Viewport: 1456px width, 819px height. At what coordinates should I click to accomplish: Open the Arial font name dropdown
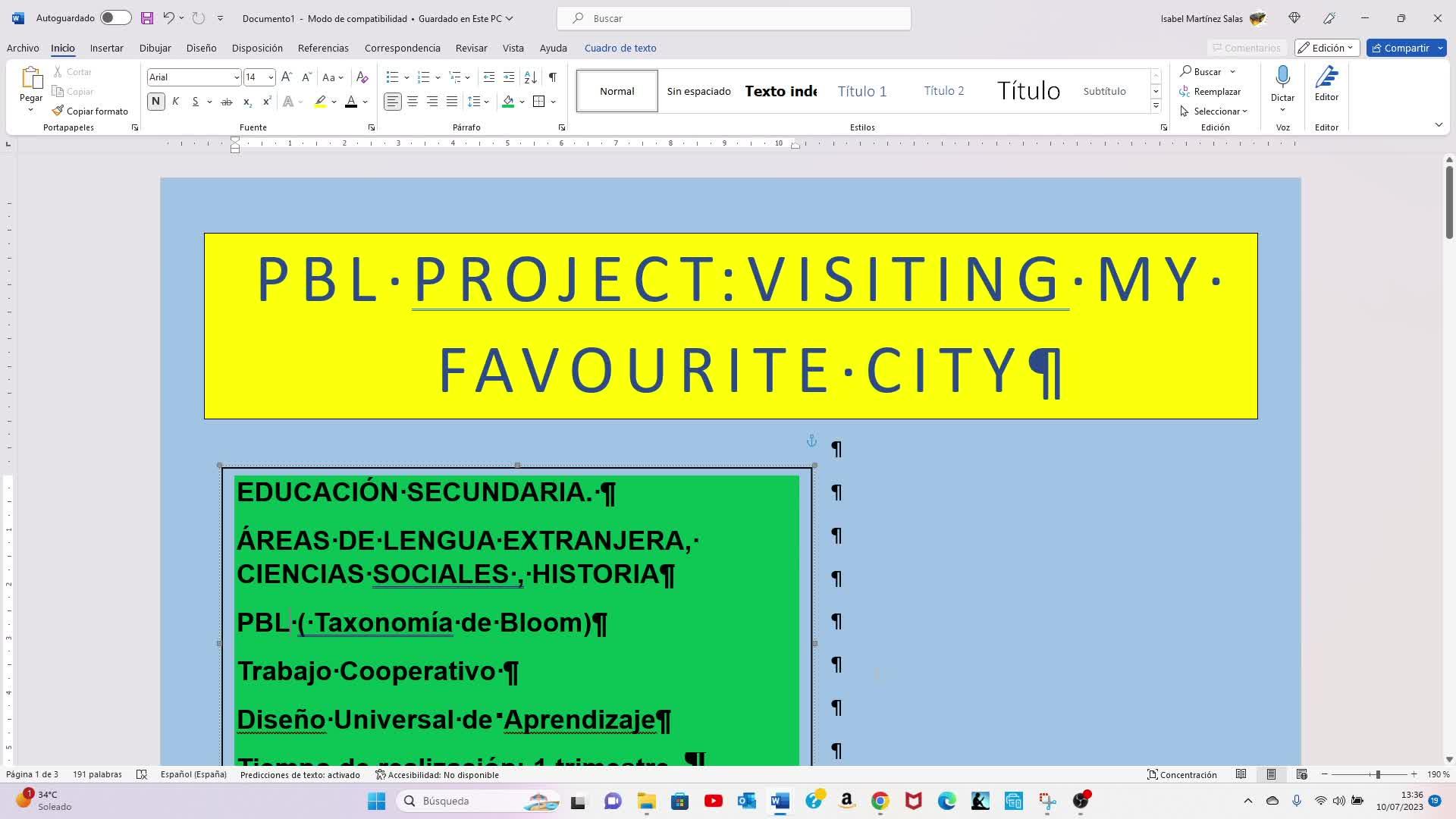pos(236,77)
